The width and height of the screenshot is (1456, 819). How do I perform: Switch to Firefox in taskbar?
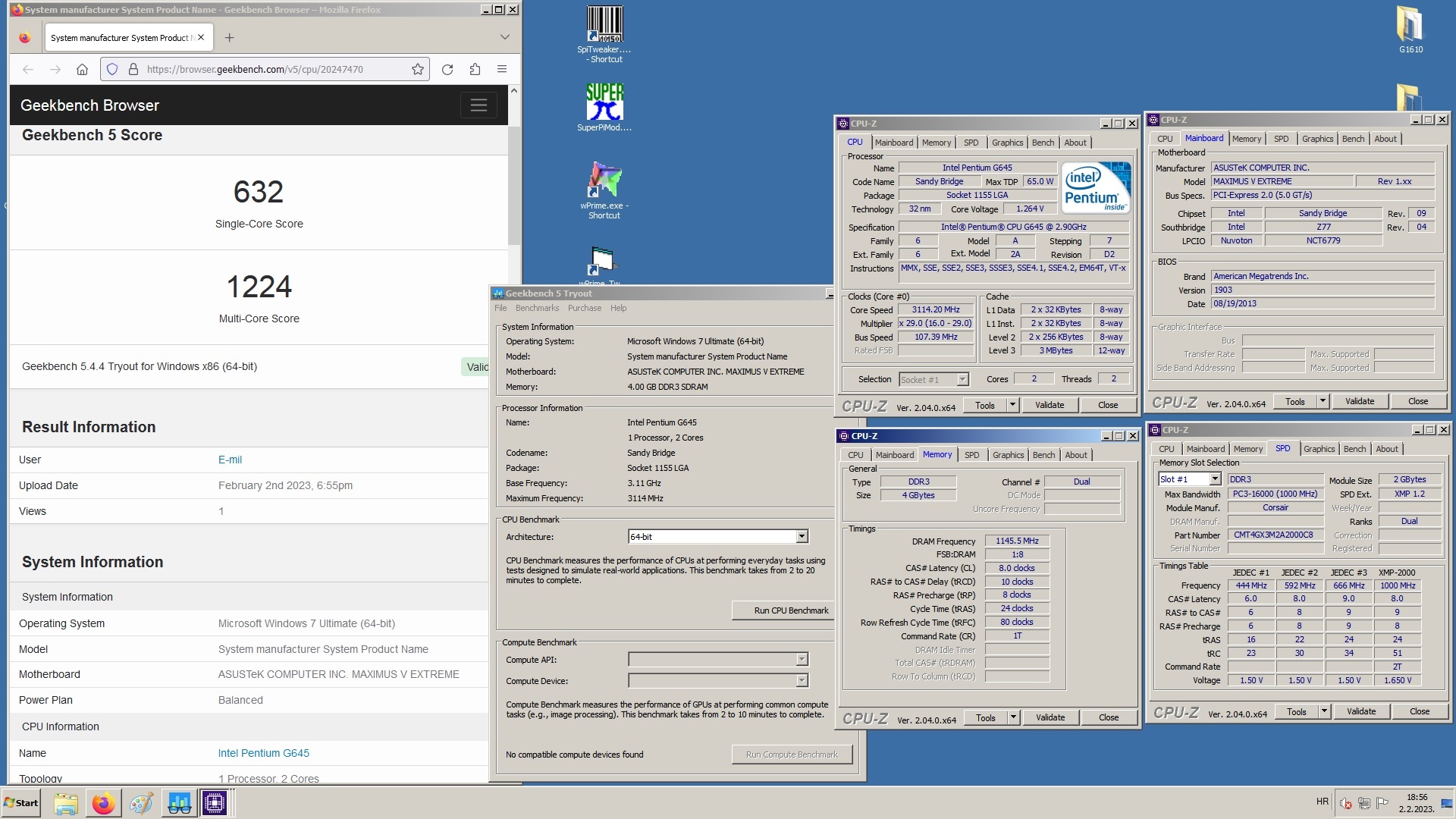[x=104, y=802]
